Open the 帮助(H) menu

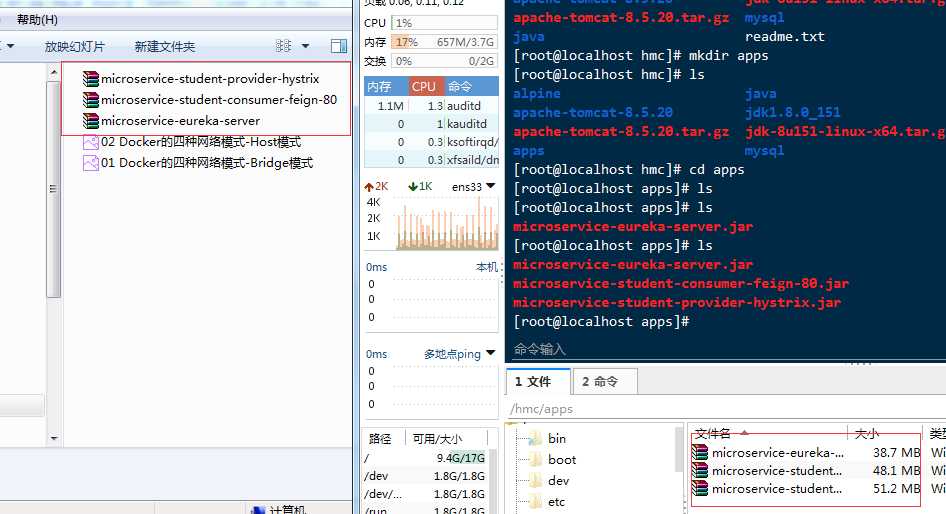[37, 20]
